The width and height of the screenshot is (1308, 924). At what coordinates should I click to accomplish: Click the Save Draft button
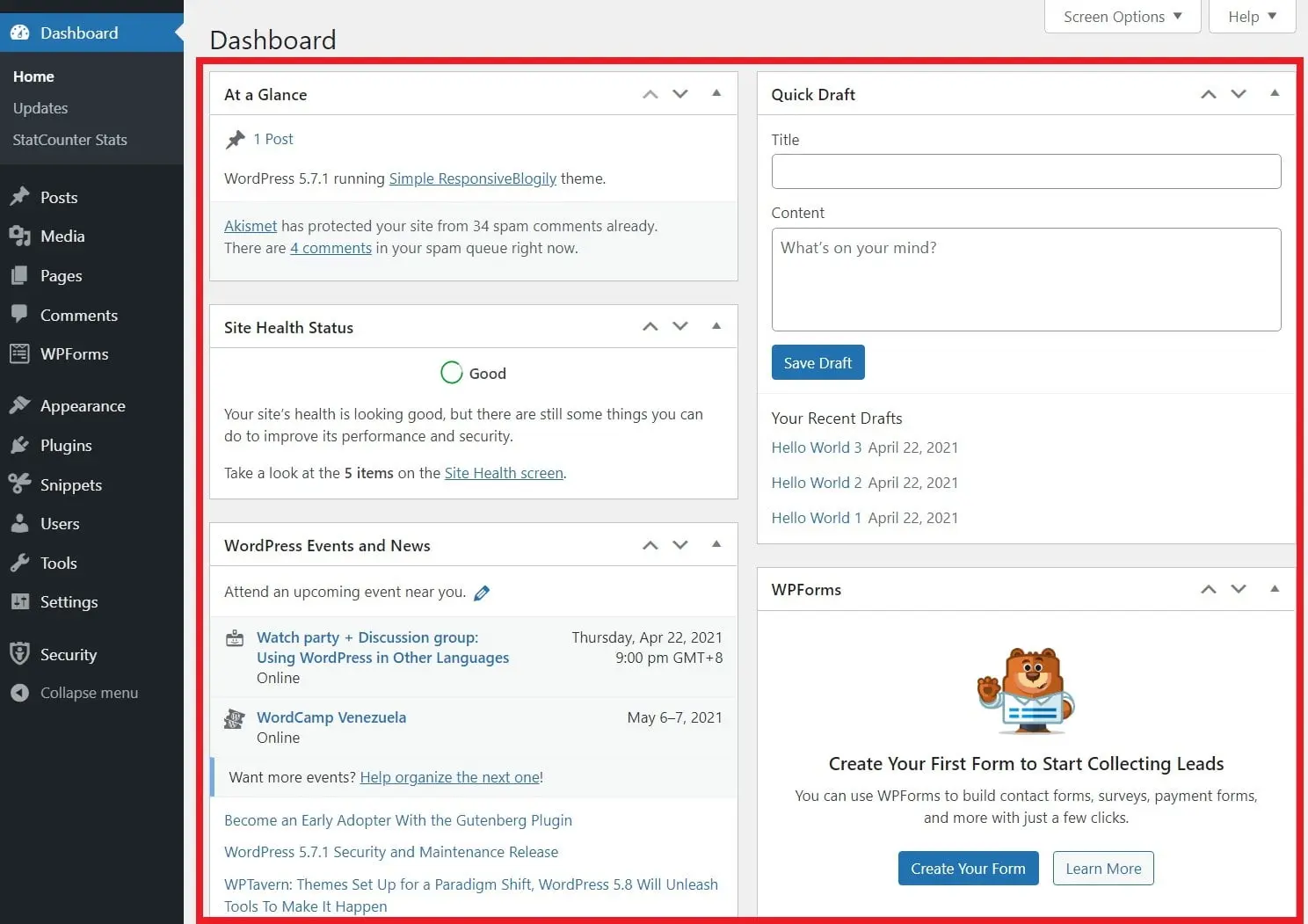818,362
